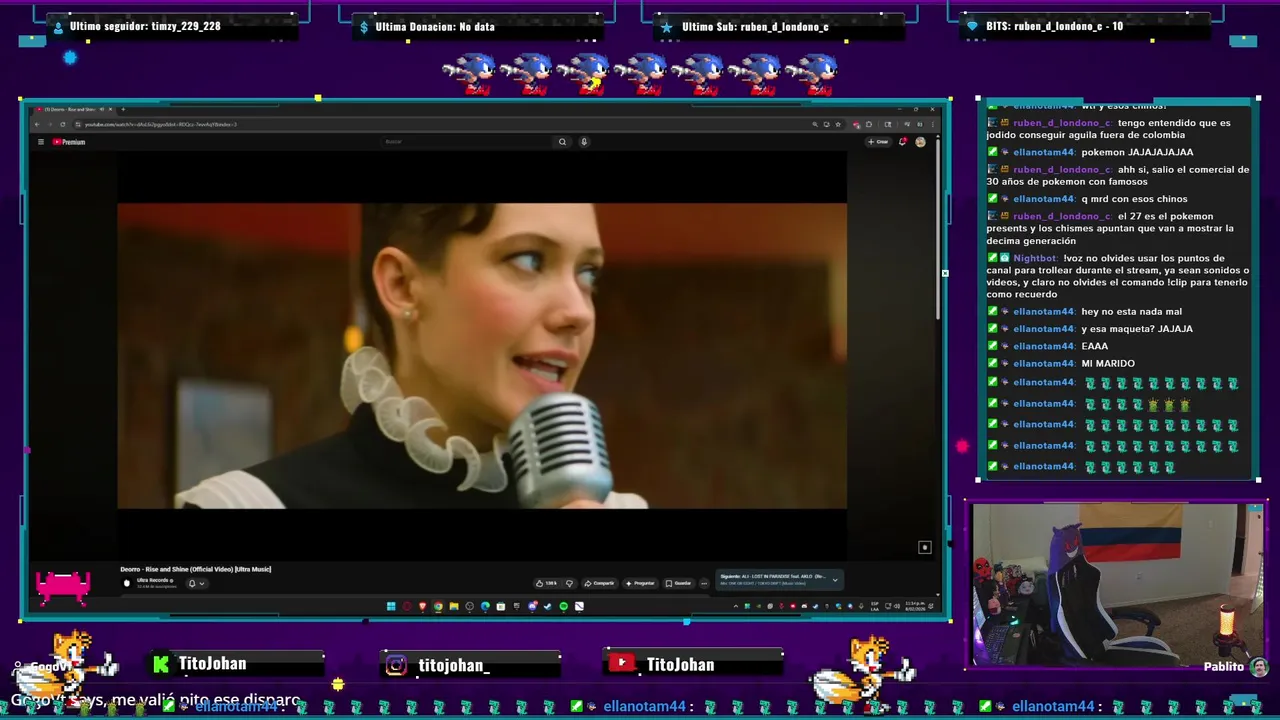Click the video title Deorro - Rise and Shine
The width and height of the screenshot is (1280, 720).
[x=196, y=569]
